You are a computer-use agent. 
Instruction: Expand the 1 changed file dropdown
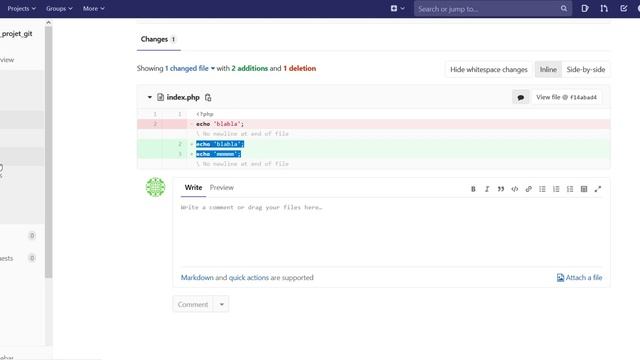[190, 69]
